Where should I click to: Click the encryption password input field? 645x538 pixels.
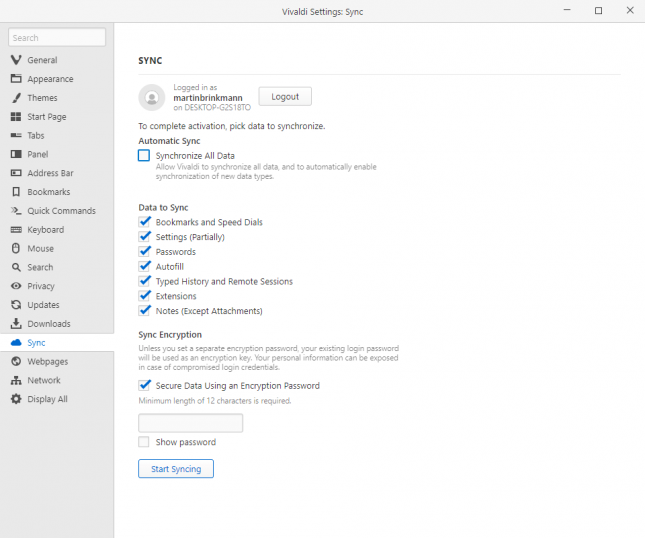190,423
